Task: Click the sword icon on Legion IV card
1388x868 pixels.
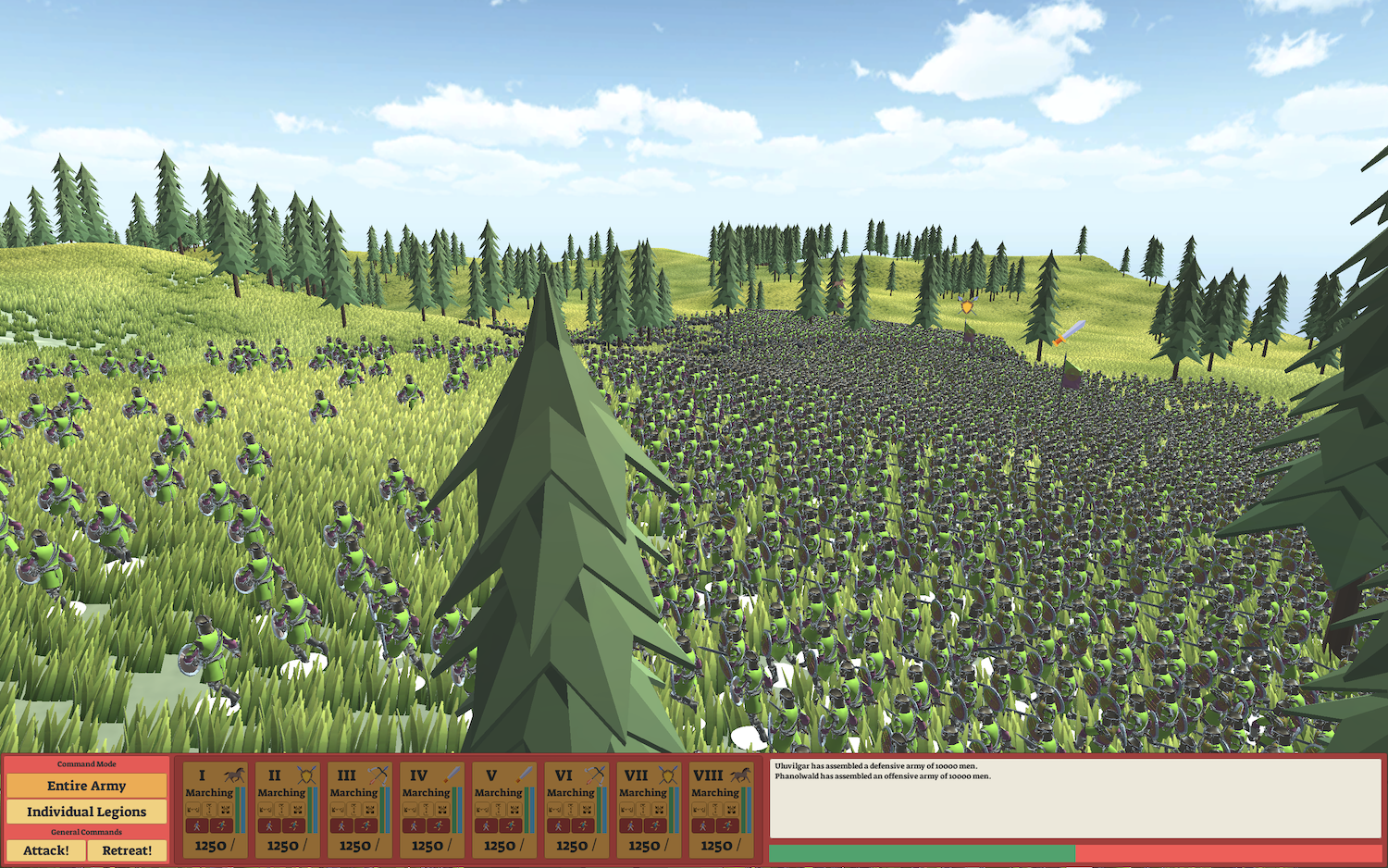Action: point(451,775)
